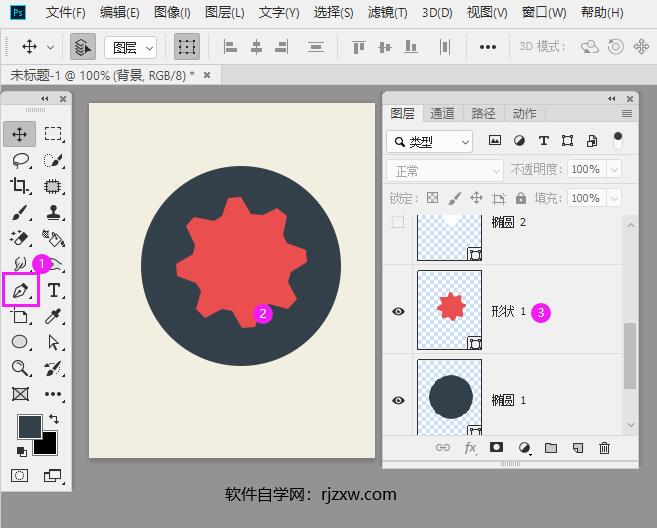Choose the Lasso tool
657x528 pixels.
click(x=20, y=160)
